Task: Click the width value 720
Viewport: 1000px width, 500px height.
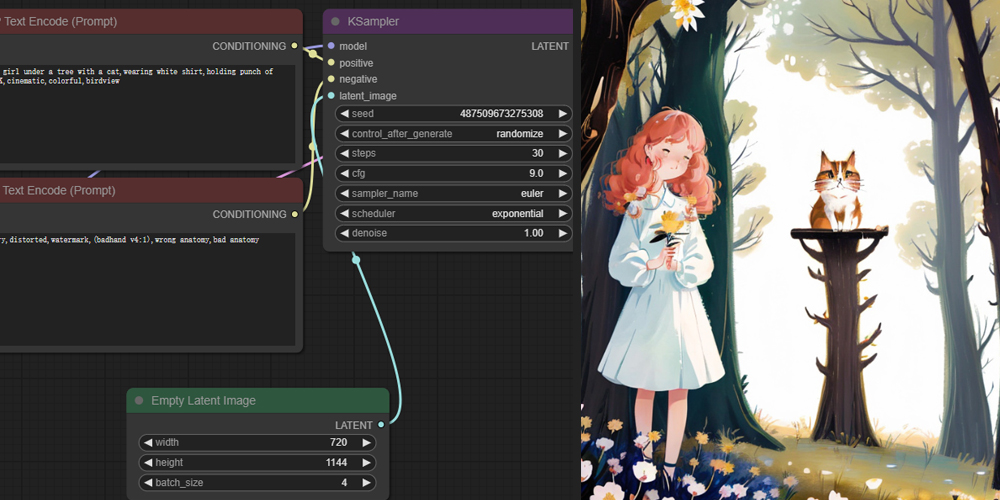Action: tap(339, 443)
